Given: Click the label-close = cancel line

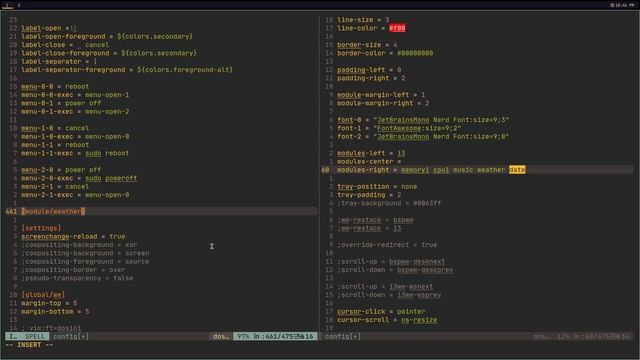Looking at the screenshot, I should coord(65,45).
